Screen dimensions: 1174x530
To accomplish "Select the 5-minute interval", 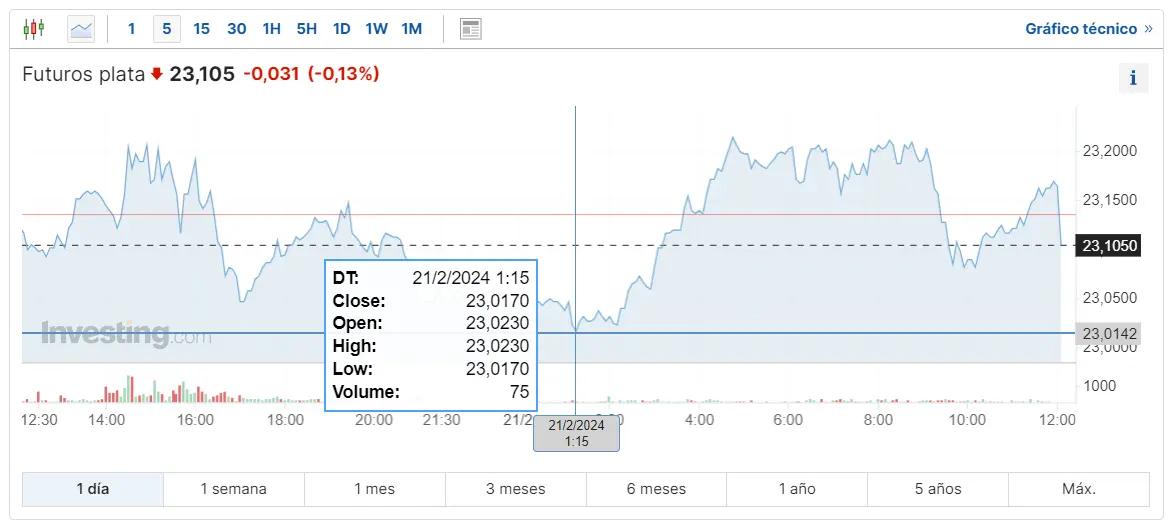I will click(x=166, y=29).
